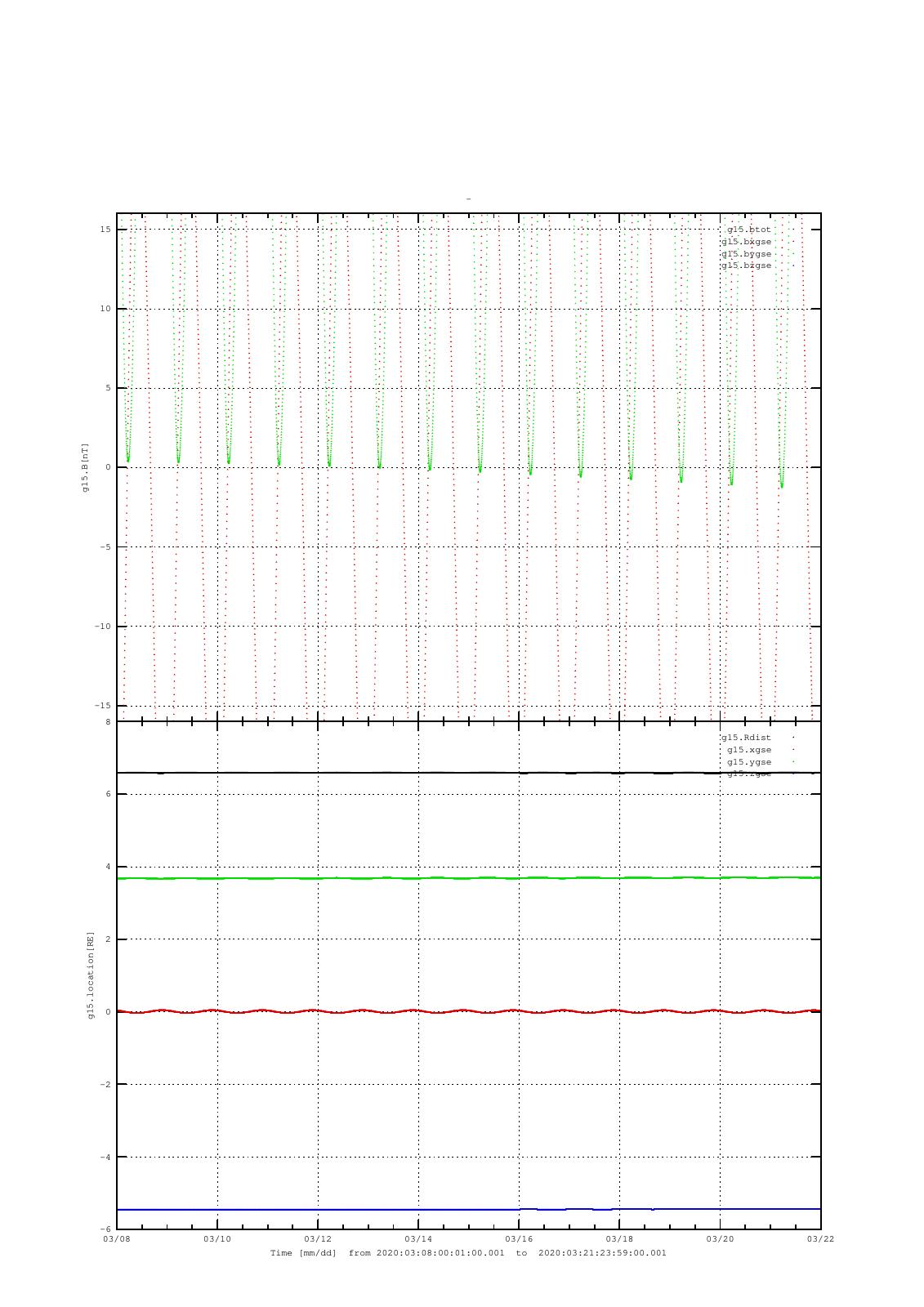The image size is (924, 1307).
Task: Click the −2 tick on the location axis
Action: [x=105, y=1085]
